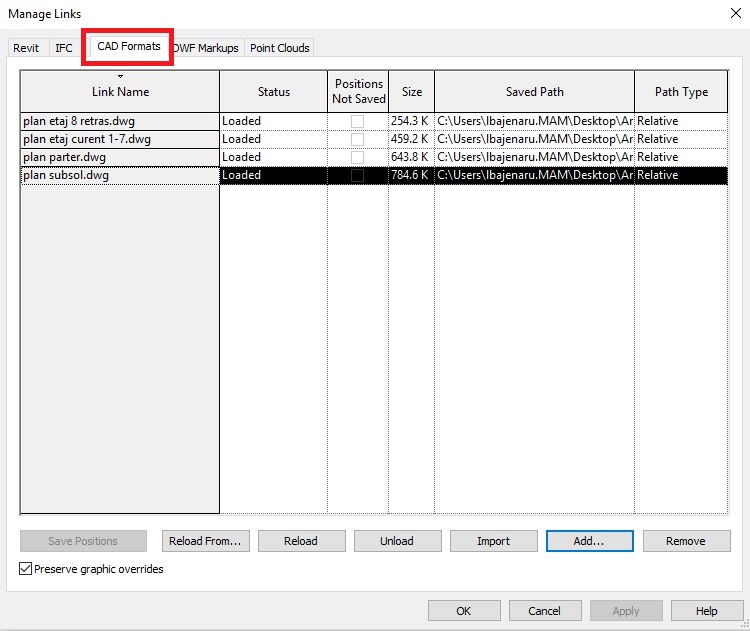Open Relative path type for plan parter.dwg
The width and height of the screenshot is (750, 631).
[681, 157]
